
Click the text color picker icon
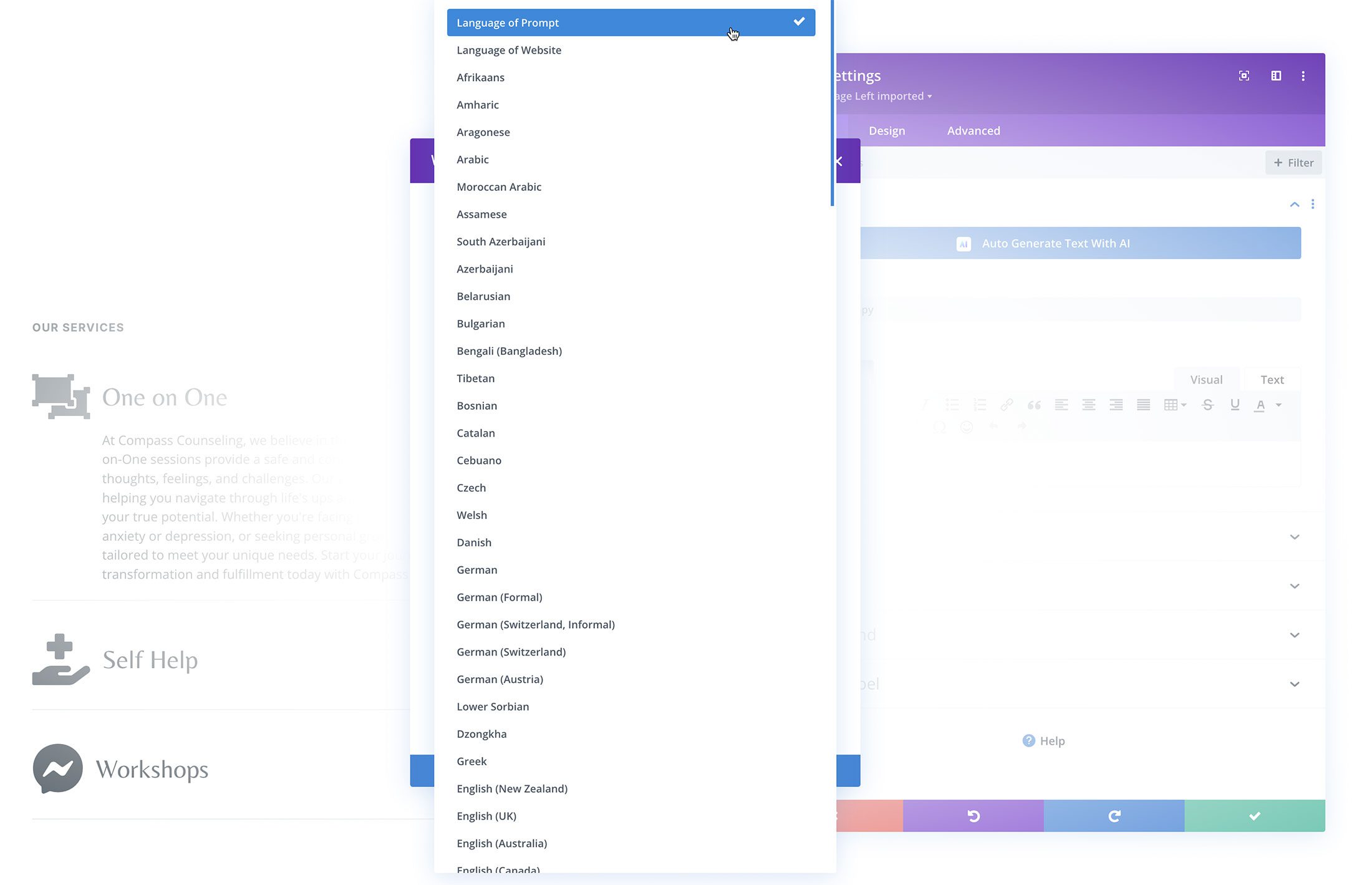point(1261,404)
